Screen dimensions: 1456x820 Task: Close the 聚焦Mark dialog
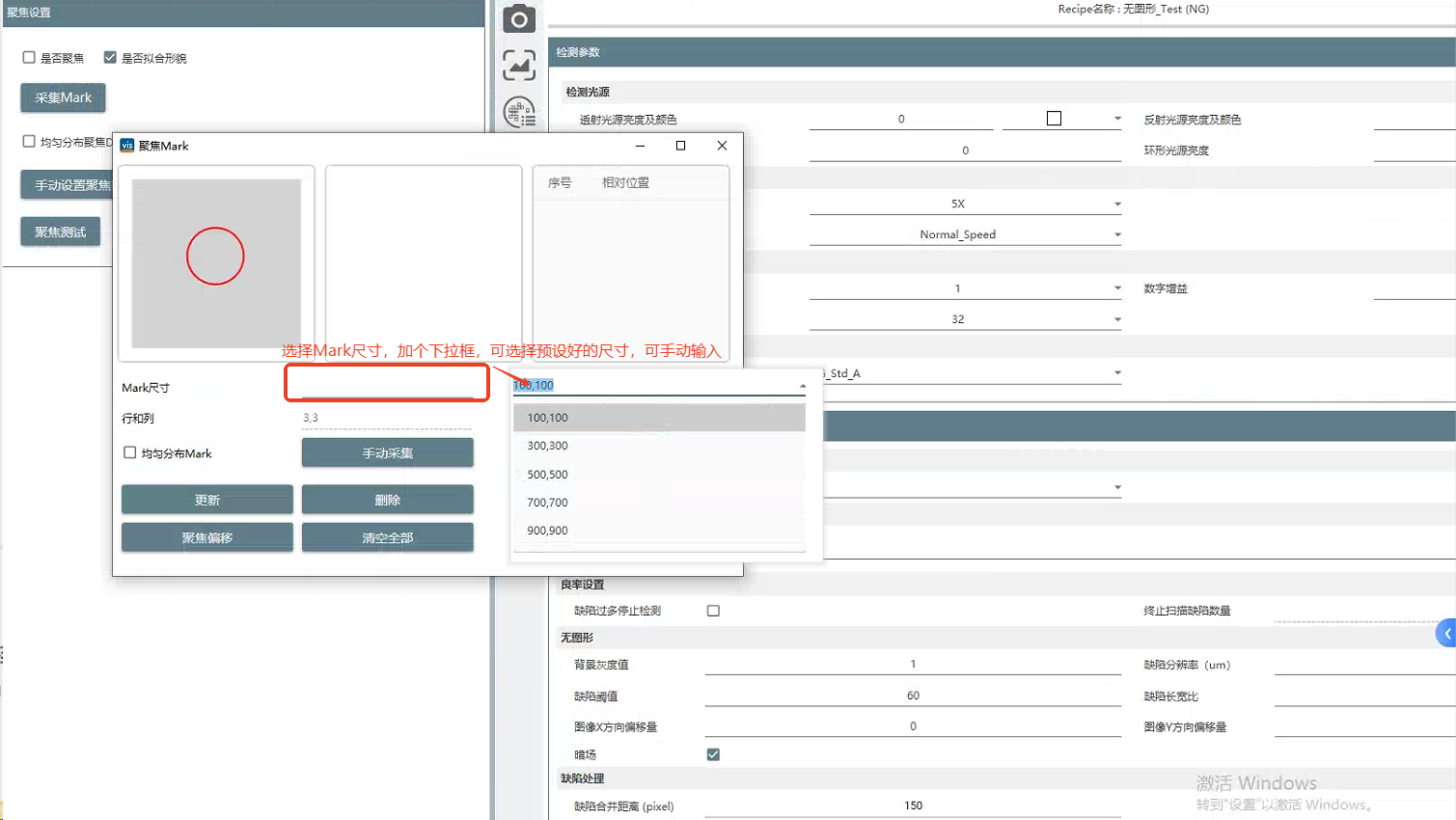[x=722, y=146]
